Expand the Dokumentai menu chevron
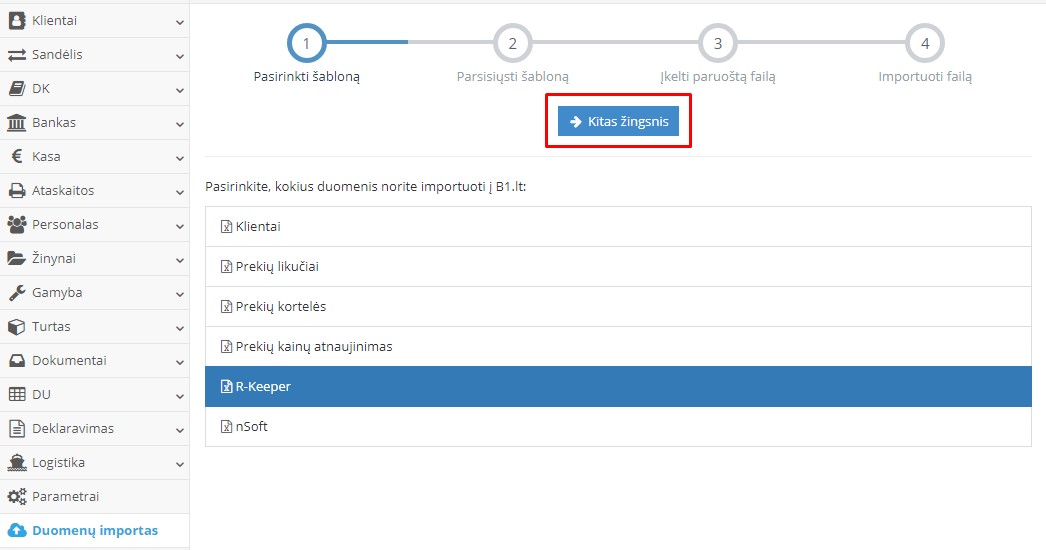 (179, 362)
